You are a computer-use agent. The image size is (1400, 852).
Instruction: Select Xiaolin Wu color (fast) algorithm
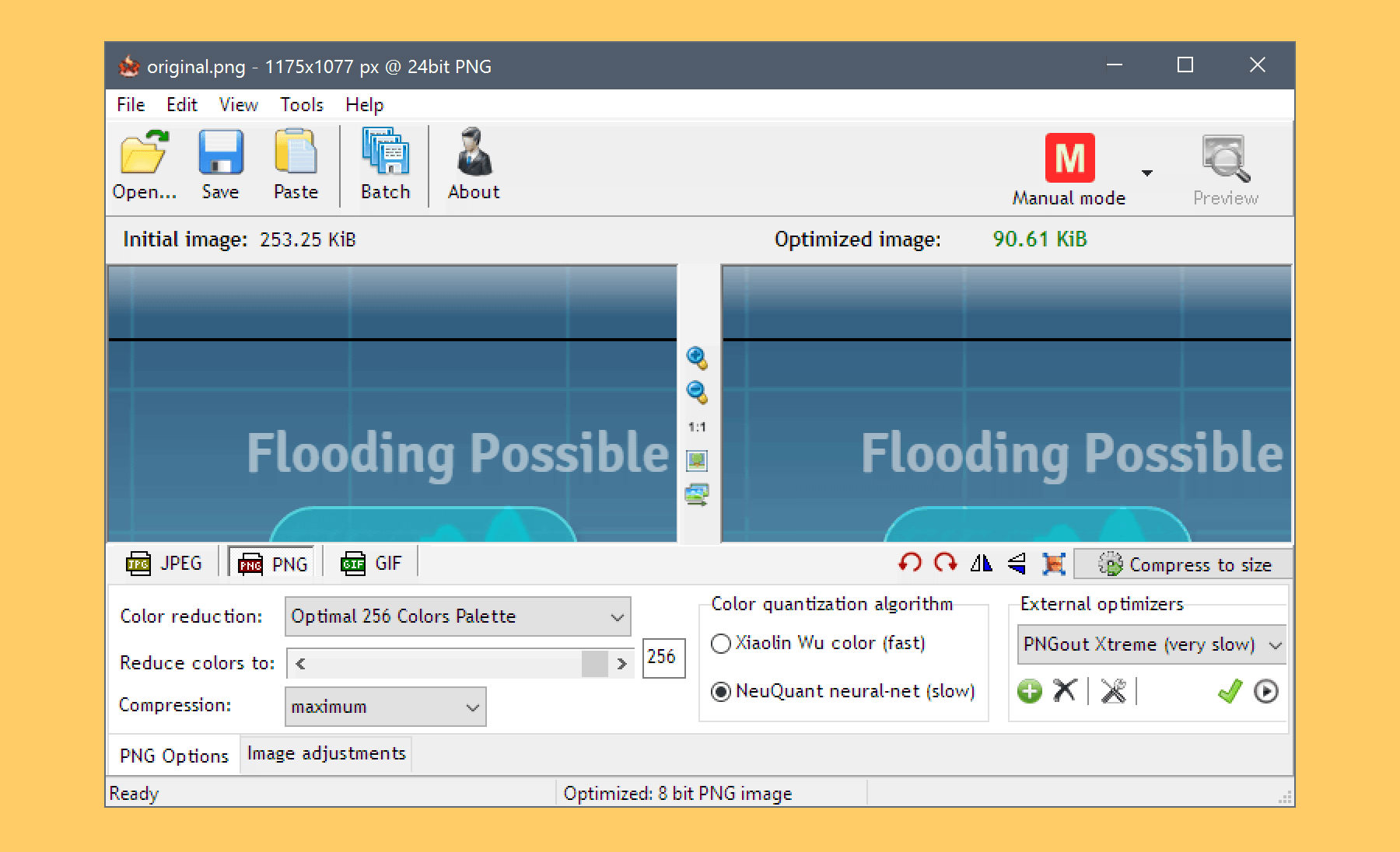pyautogui.click(x=721, y=644)
